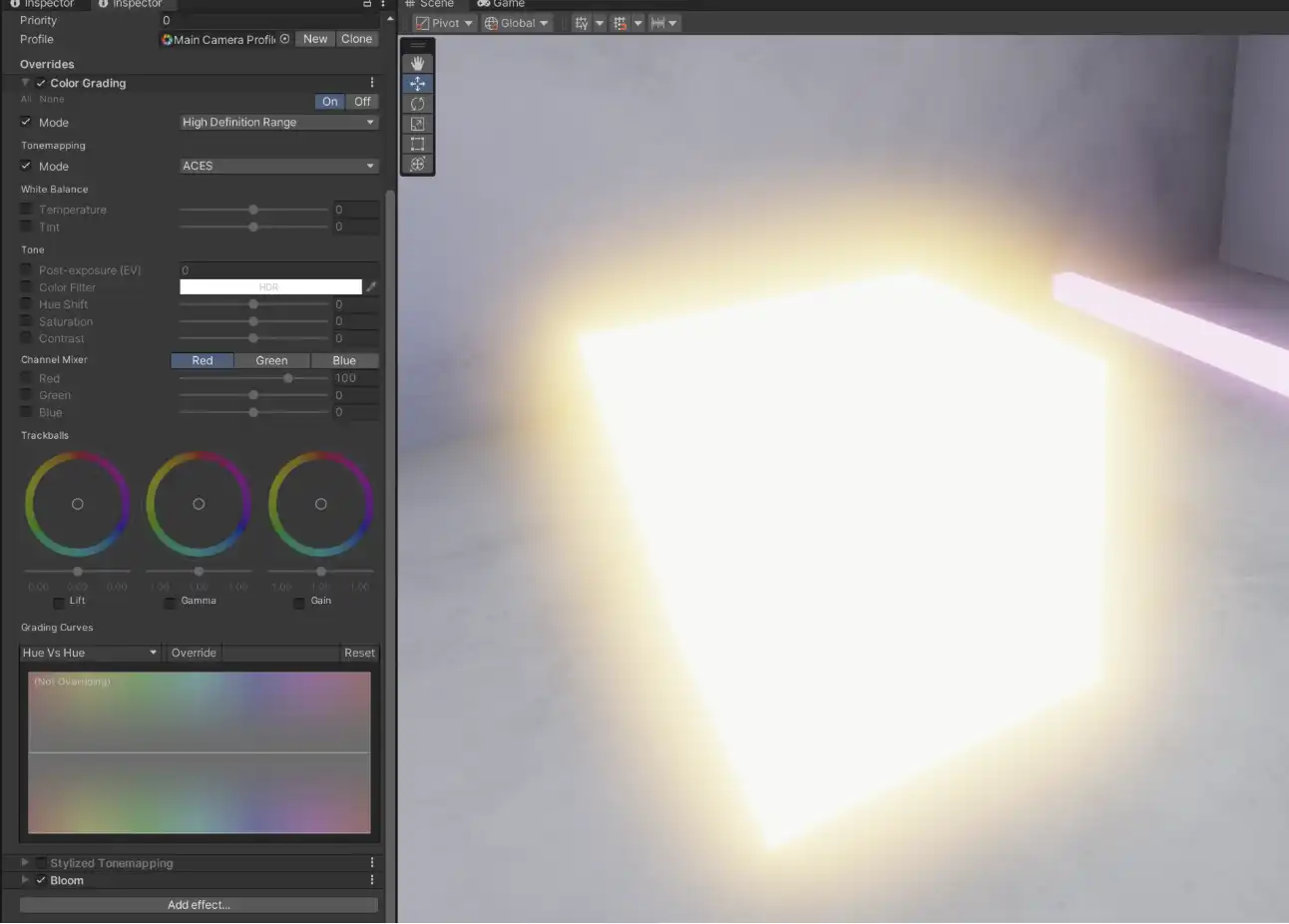
Task: Click the Clone profile button
Action: pos(356,39)
